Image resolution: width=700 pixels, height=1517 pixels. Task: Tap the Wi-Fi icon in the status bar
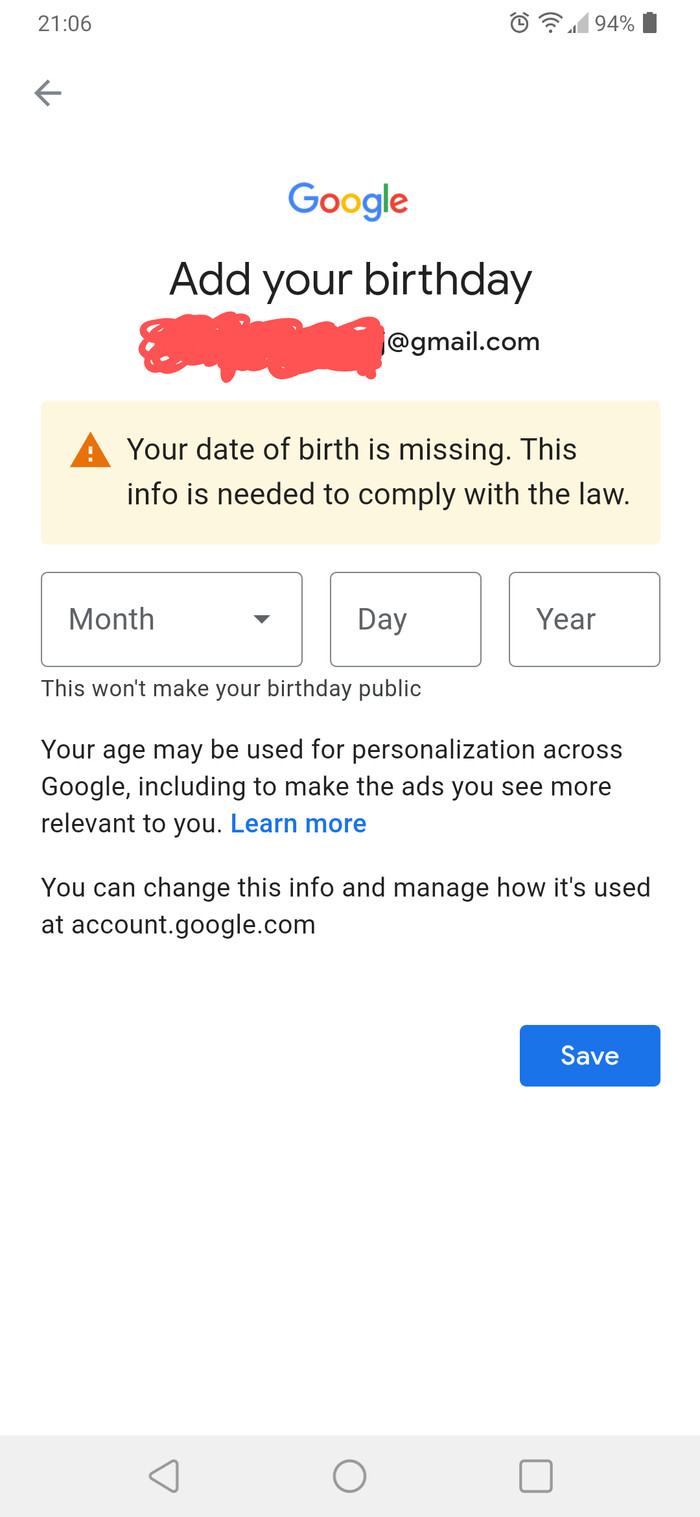(x=551, y=23)
